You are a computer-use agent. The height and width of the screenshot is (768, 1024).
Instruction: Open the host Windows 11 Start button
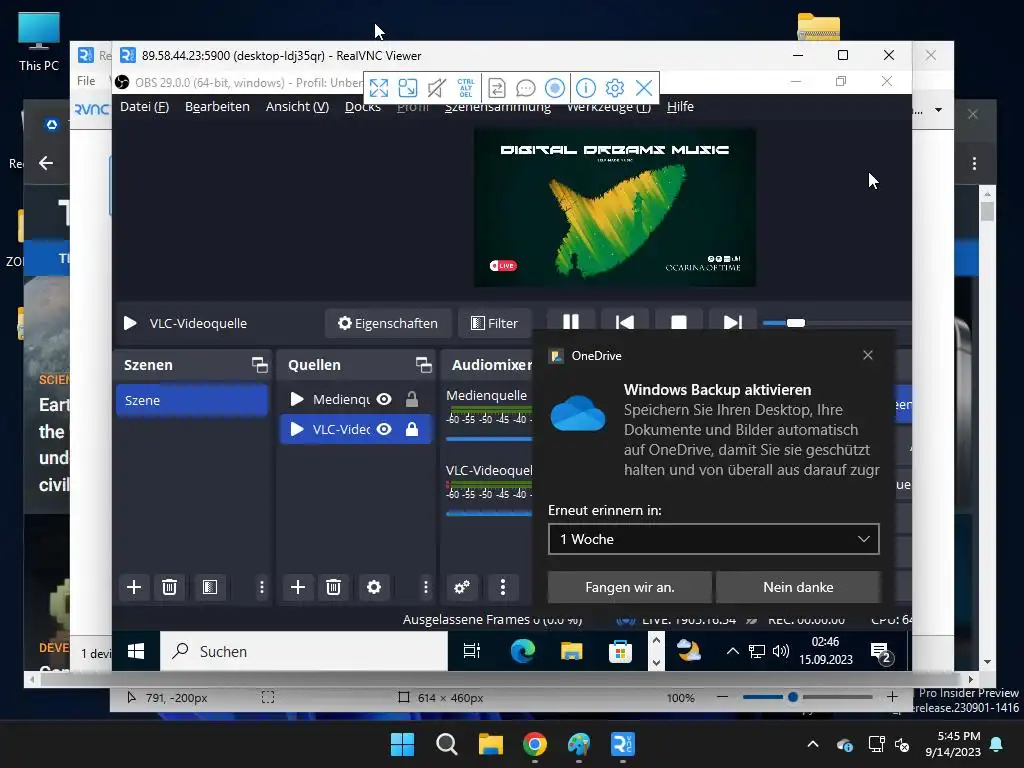[x=402, y=744]
